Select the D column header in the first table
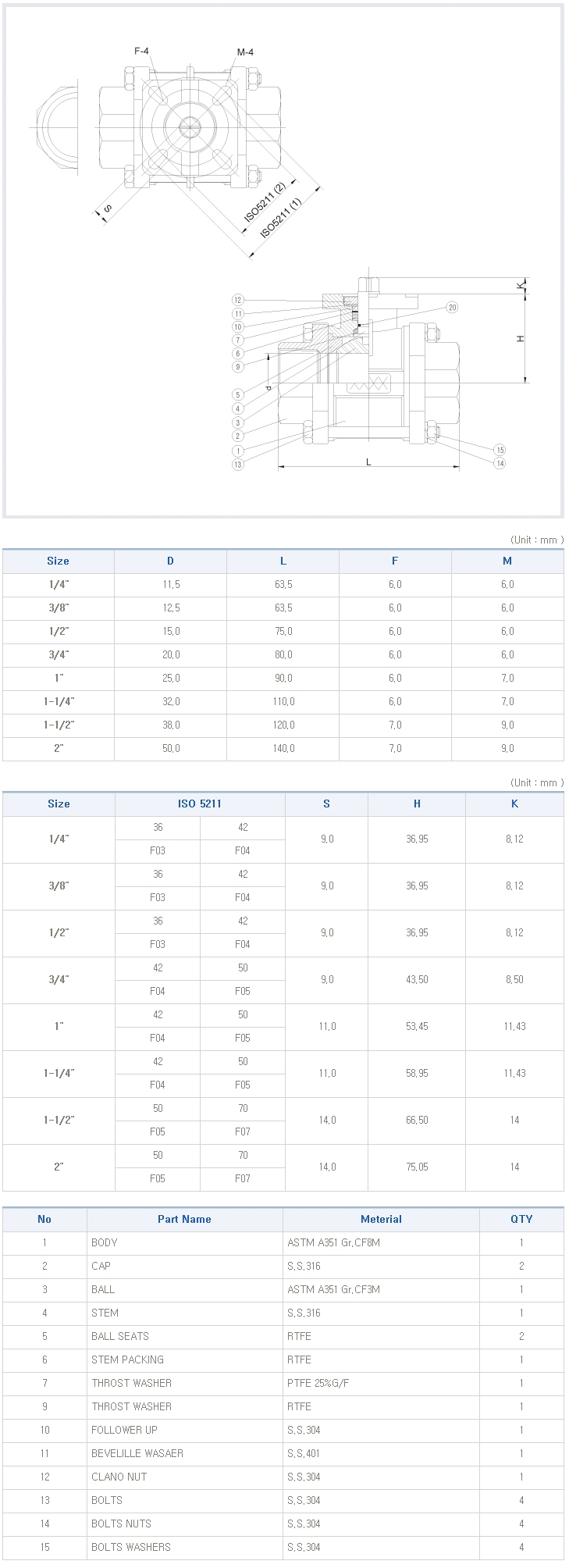 point(170,561)
